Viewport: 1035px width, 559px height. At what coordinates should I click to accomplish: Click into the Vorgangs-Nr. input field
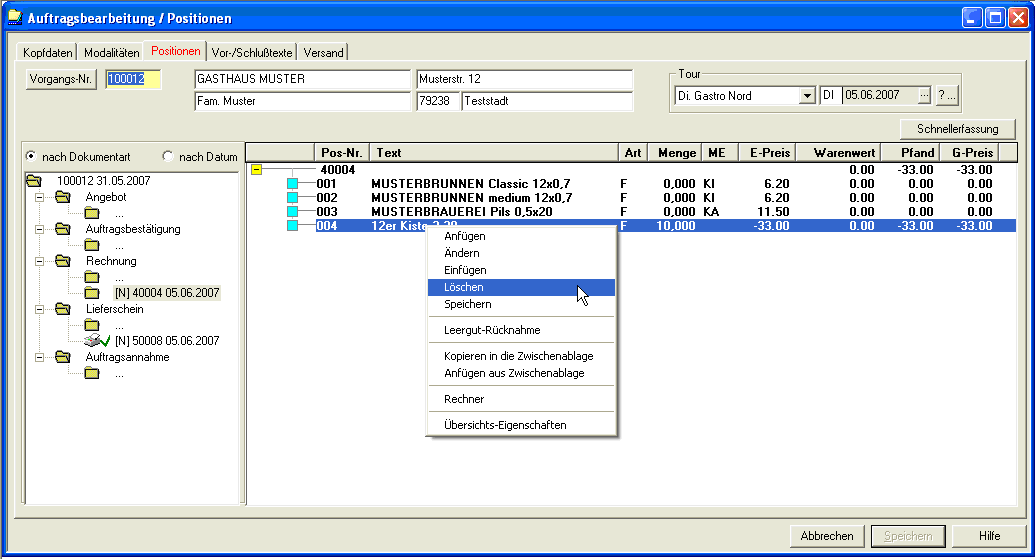point(133,80)
